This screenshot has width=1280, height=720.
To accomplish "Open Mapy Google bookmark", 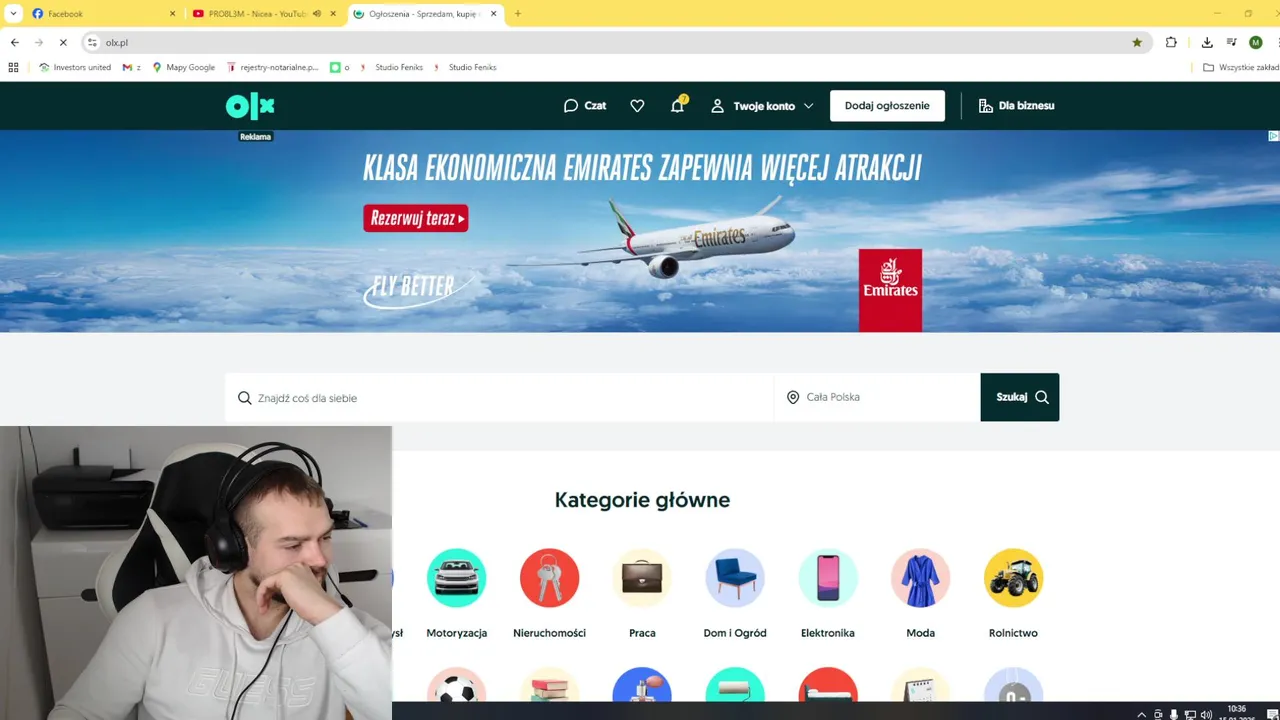I will [x=184, y=67].
